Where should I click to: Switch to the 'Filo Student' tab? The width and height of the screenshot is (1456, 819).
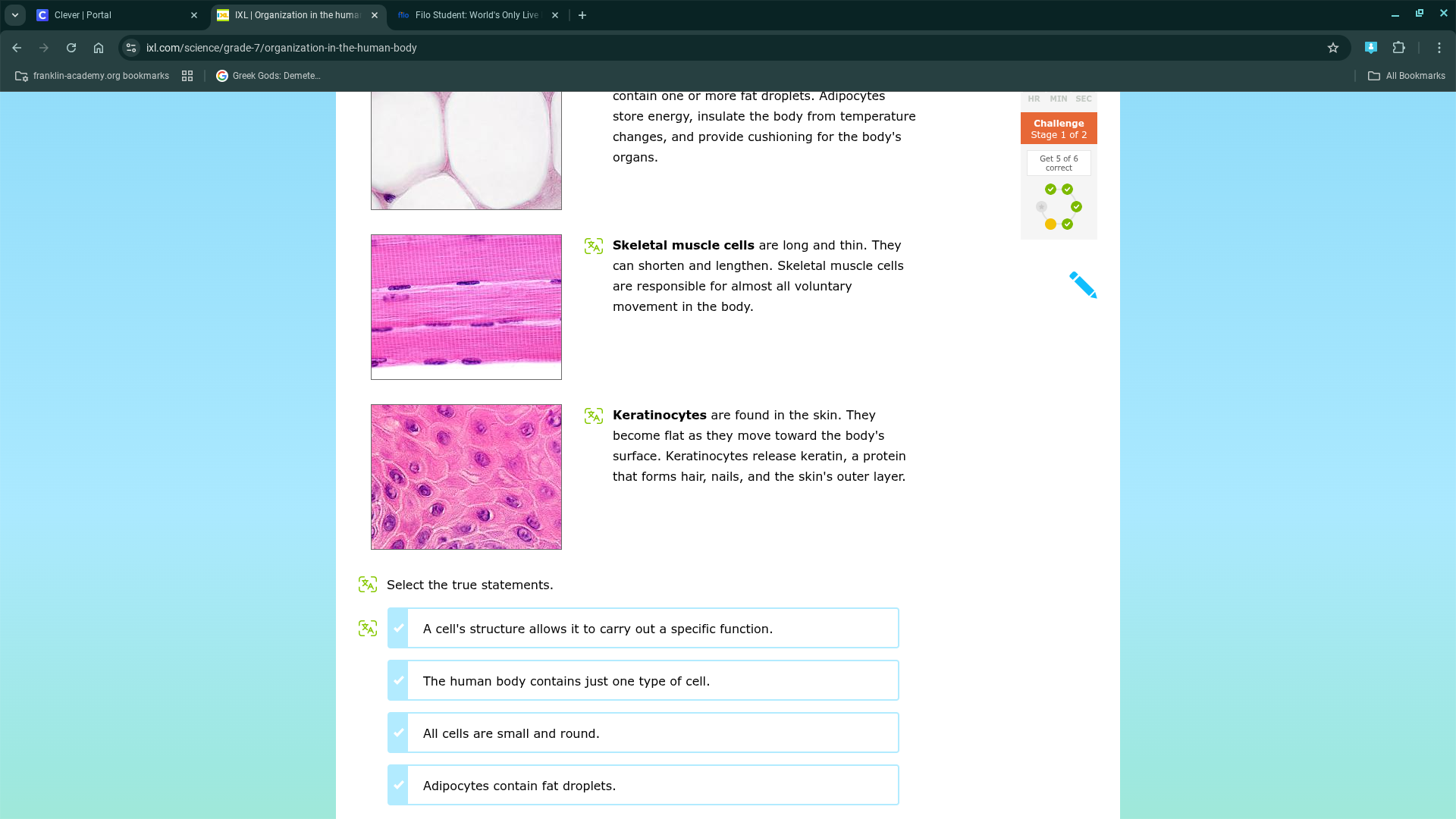(474, 14)
